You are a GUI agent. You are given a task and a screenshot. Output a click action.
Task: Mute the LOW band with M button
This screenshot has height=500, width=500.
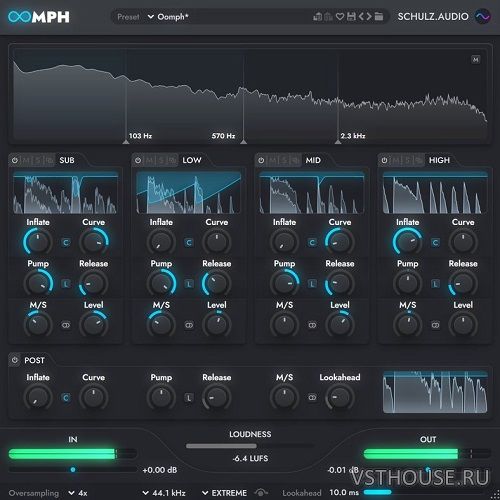[x=150, y=160]
